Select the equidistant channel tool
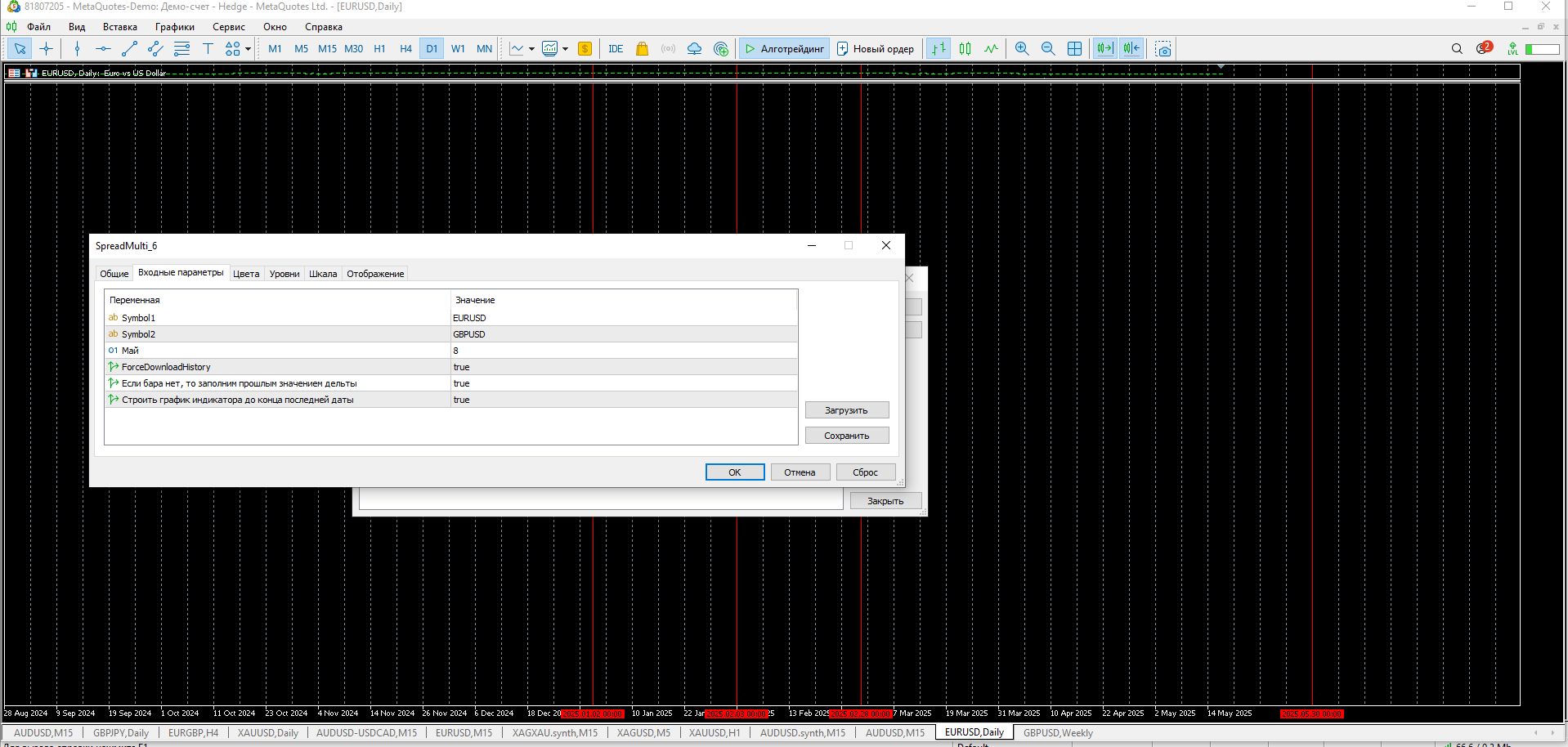The width and height of the screenshot is (1568, 747). pyautogui.click(x=155, y=49)
